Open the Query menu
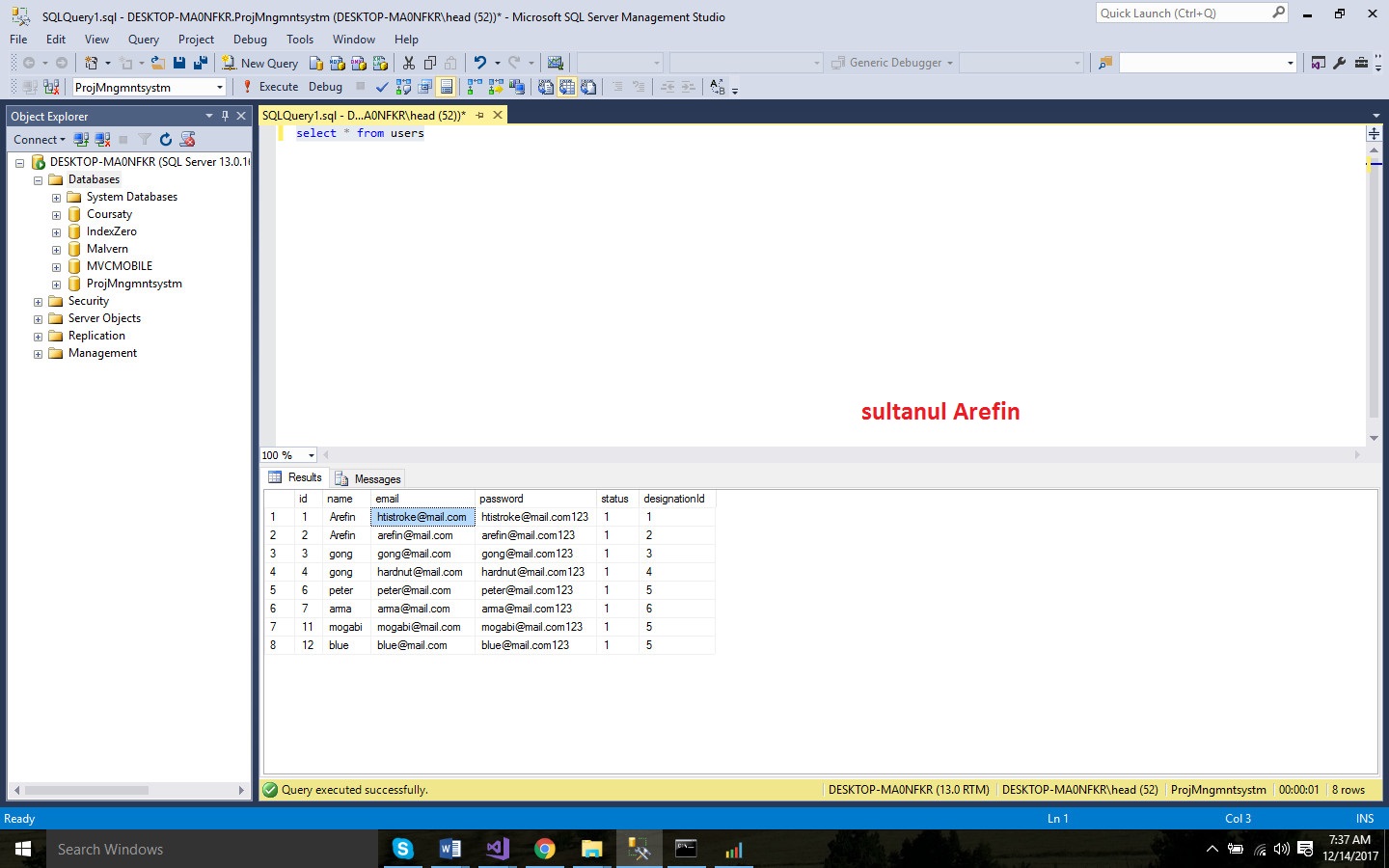Image resolution: width=1389 pixels, height=868 pixels. 143,40
